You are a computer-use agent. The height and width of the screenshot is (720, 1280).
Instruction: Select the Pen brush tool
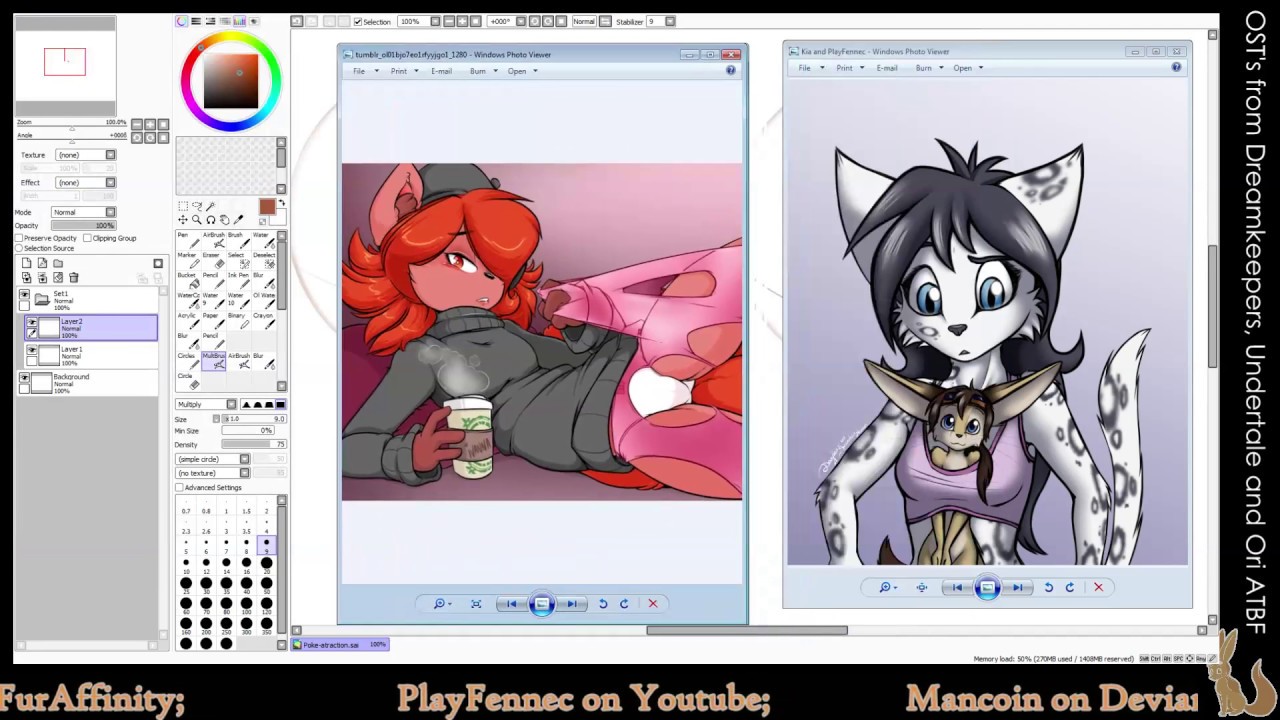[x=189, y=241]
